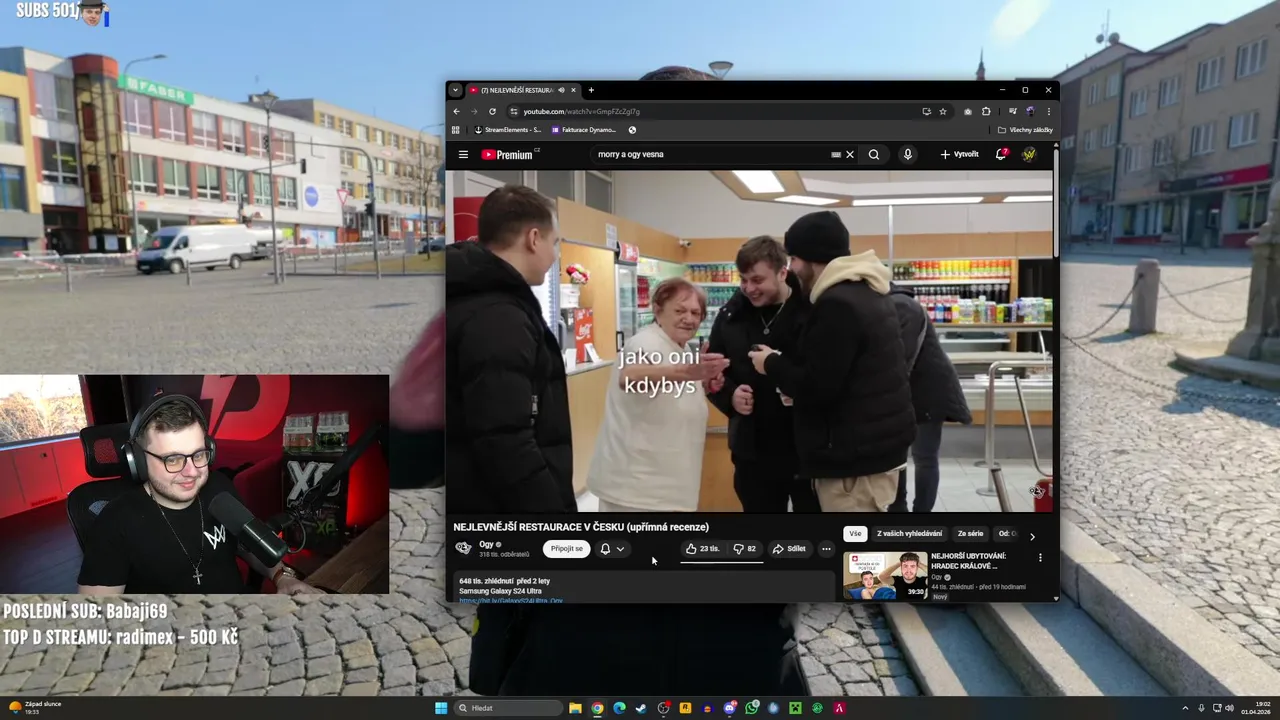
Task: Click the Vytvořit create button
Action: (960, 155)
